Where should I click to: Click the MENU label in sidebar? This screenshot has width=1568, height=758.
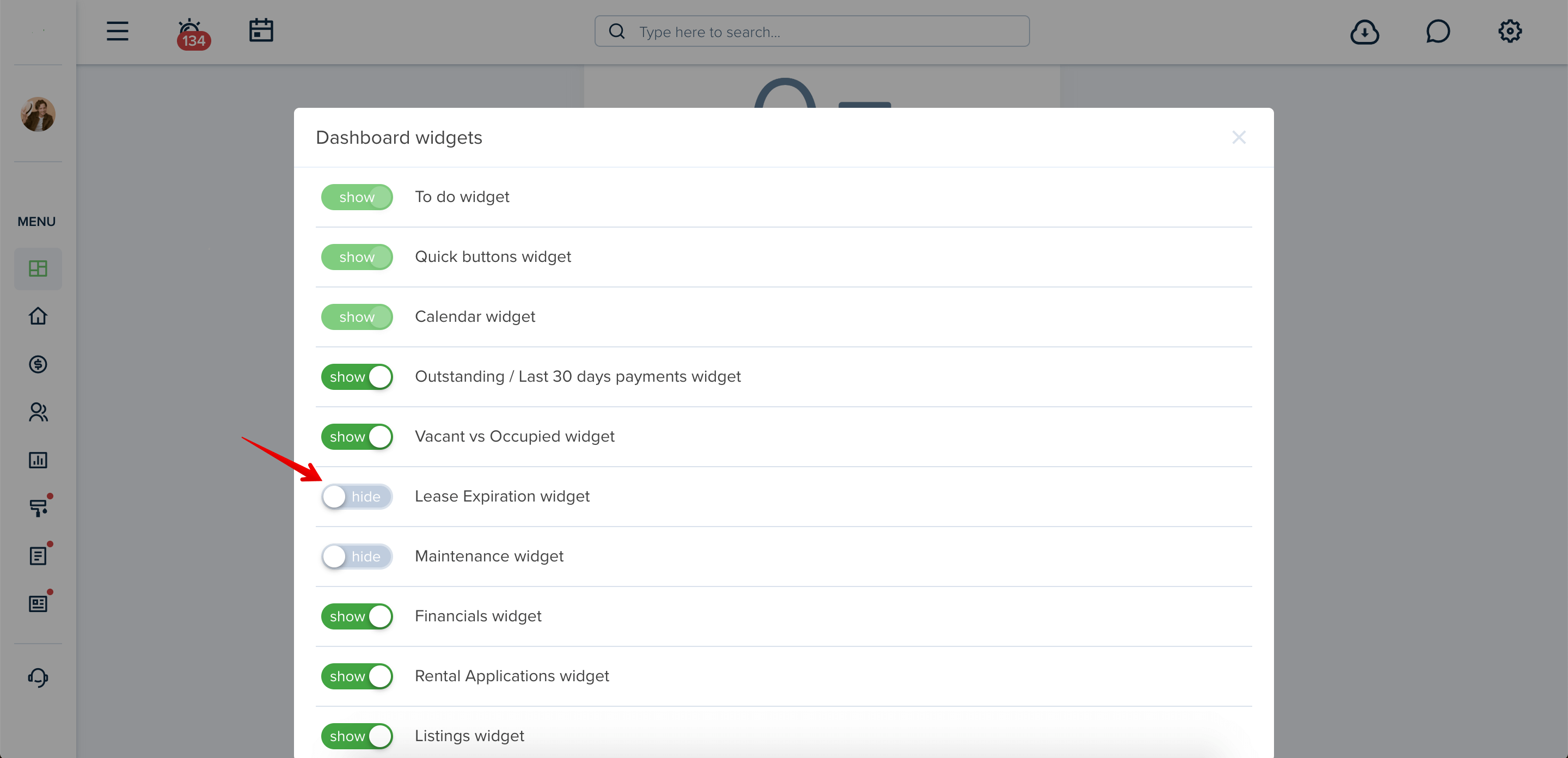[36, 222]
